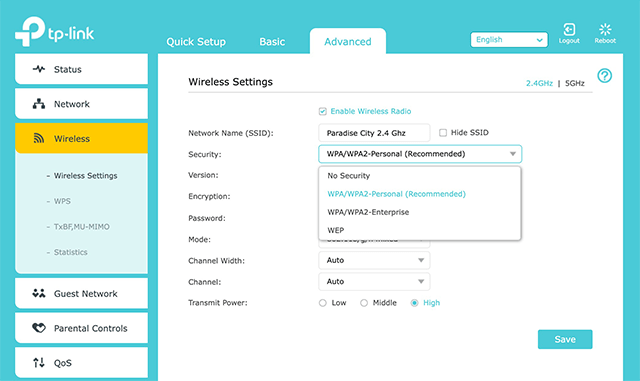Open the QoS section

pyautogui.click(x=81, y=363)
